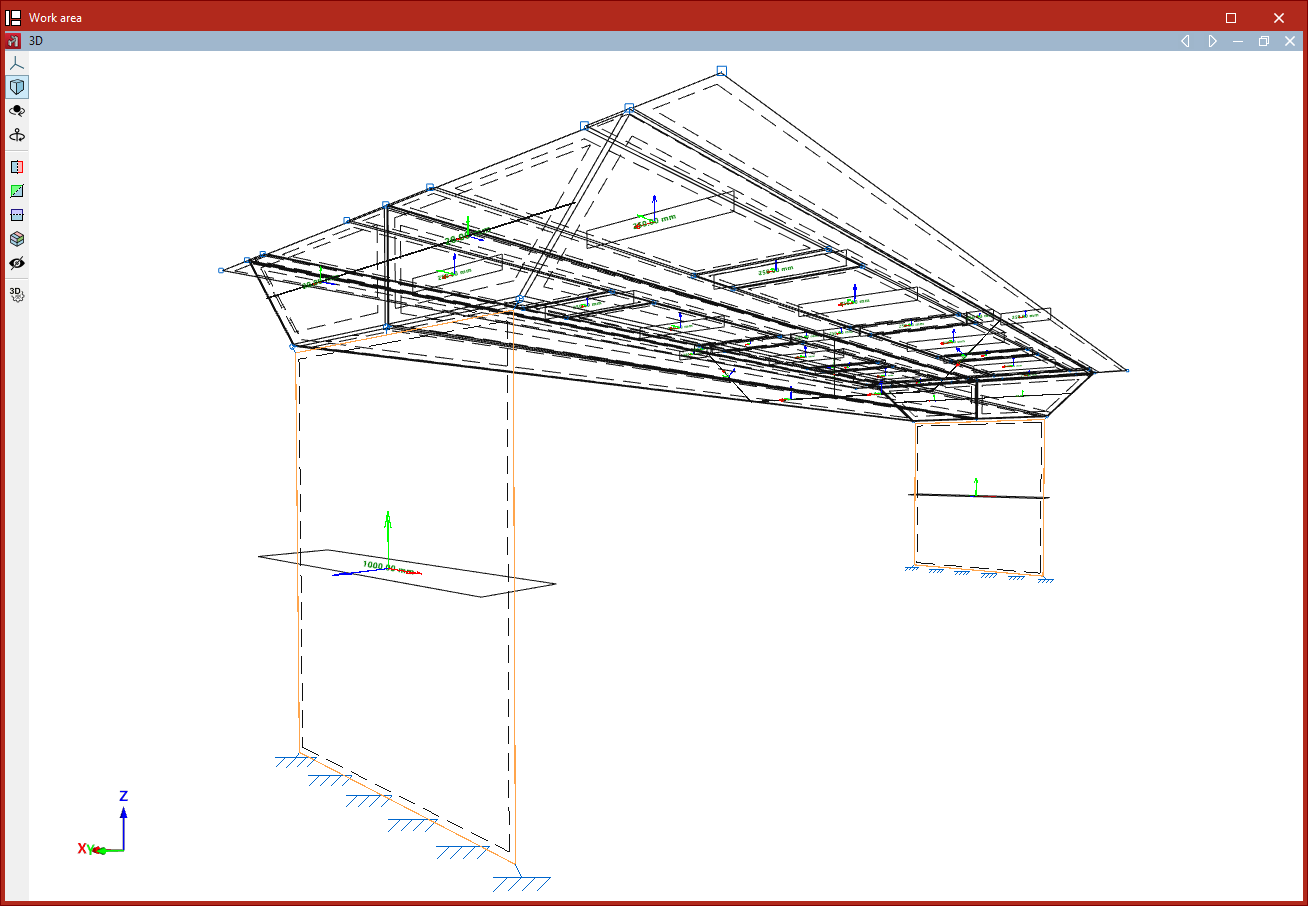Click the 3D view window icon in the subtitle bar

pos(13,41)
